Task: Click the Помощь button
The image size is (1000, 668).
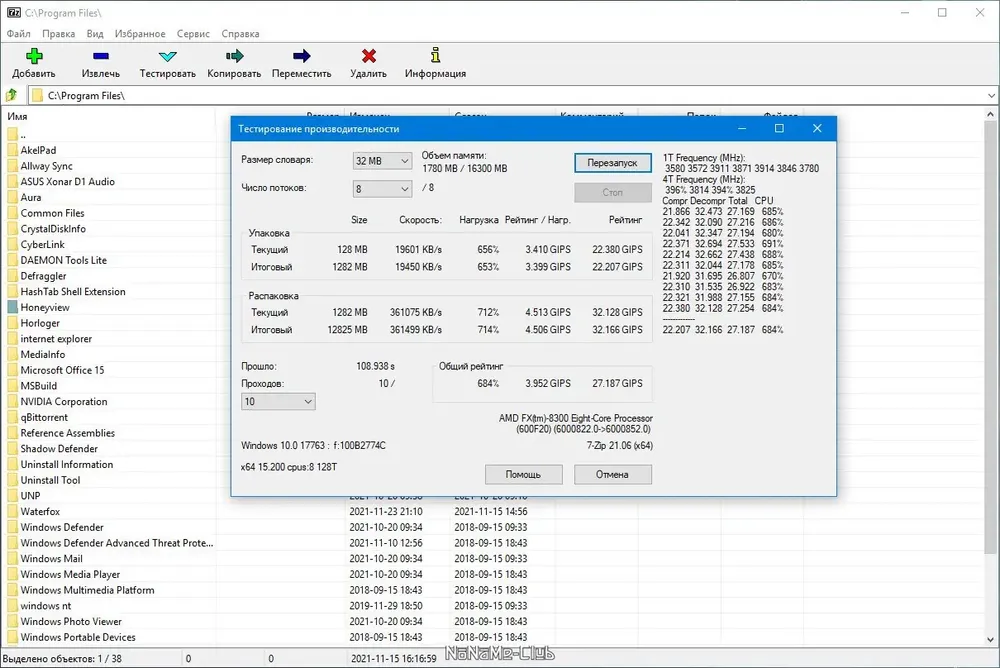Action: (x=523, y=475)
